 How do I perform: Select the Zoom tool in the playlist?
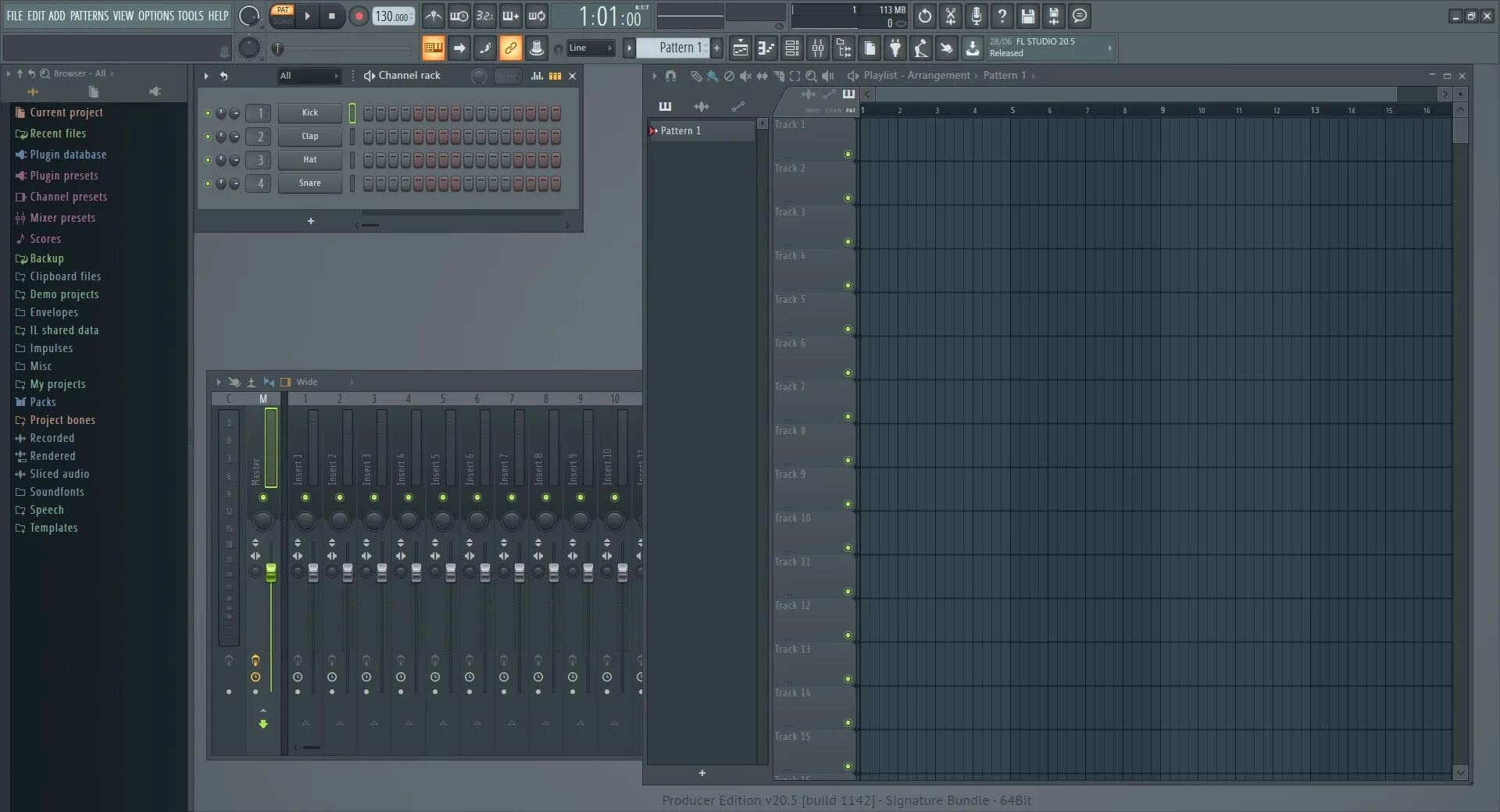pos(812,76)
